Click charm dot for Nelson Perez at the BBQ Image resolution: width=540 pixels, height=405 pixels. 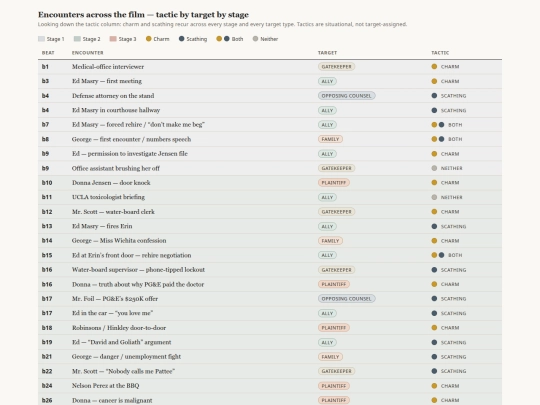(x=434, y=386)
